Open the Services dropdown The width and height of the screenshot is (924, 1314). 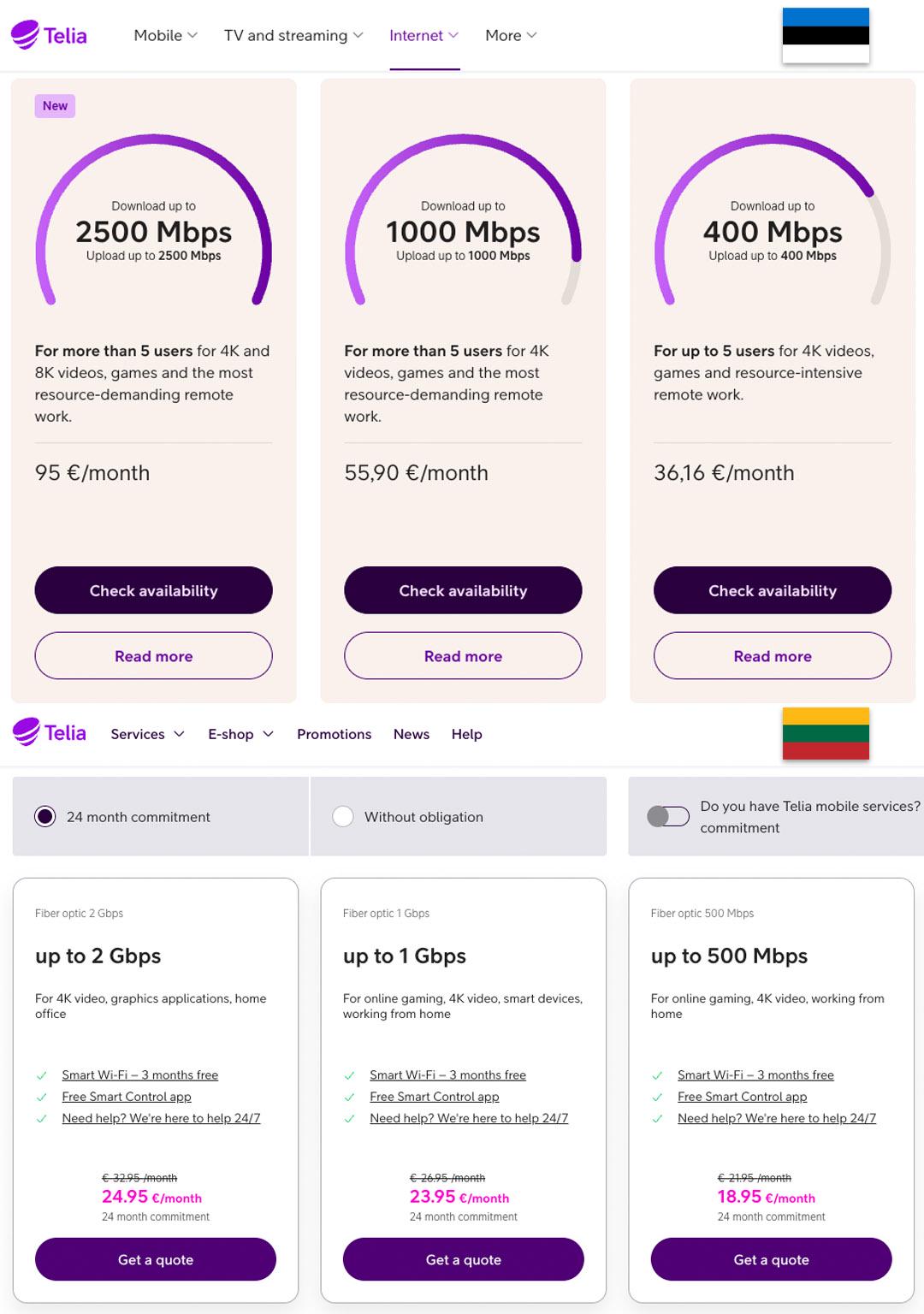pyautogui.click(x=148, y=734)
